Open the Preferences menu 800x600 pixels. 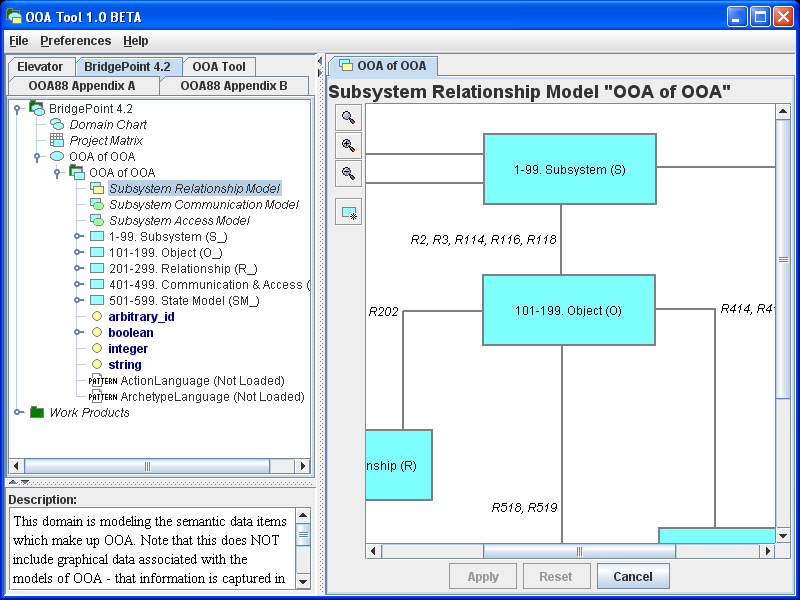(76, 41)
